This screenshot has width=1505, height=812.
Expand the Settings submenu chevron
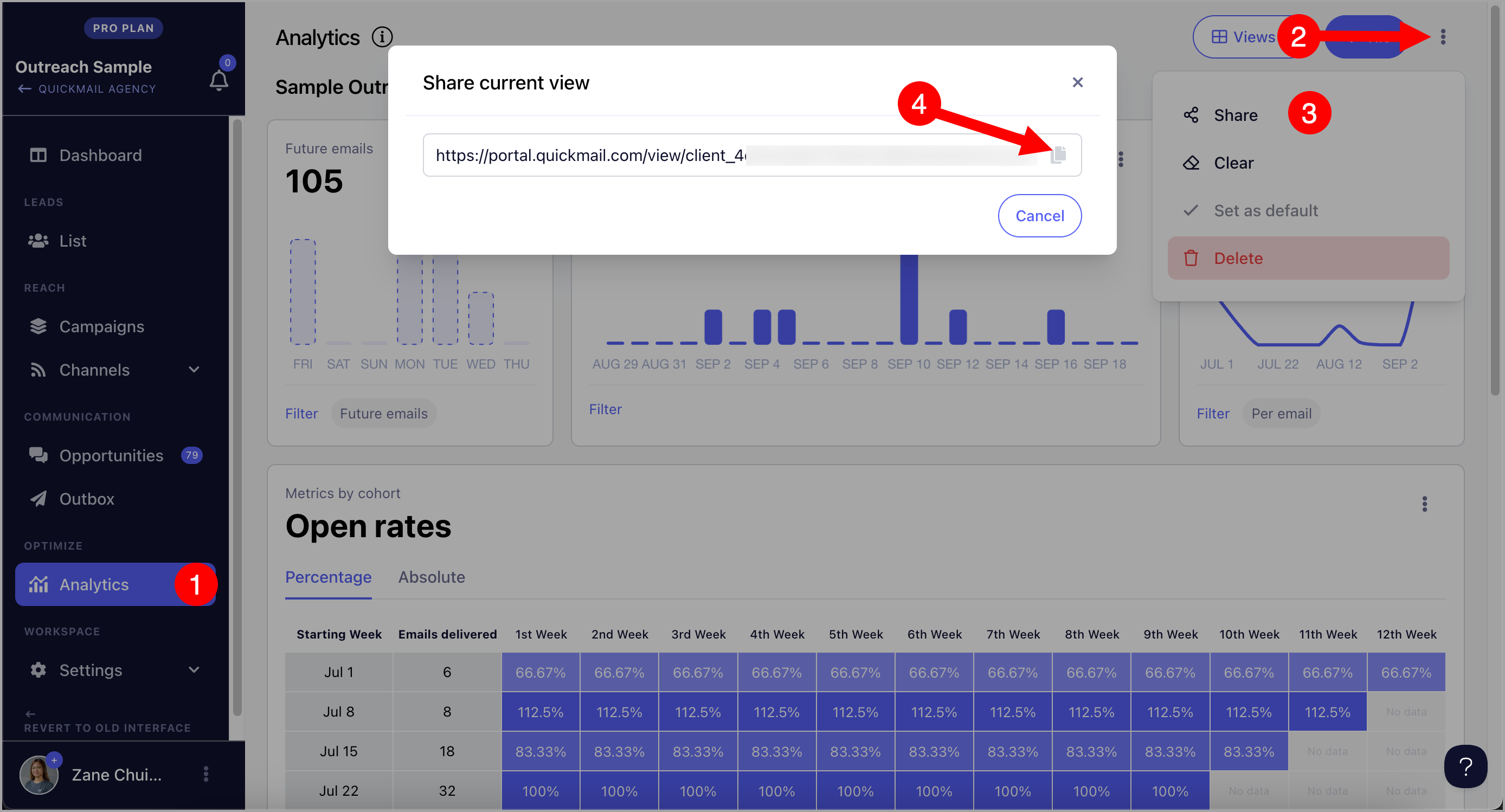(x=194, y=670)
